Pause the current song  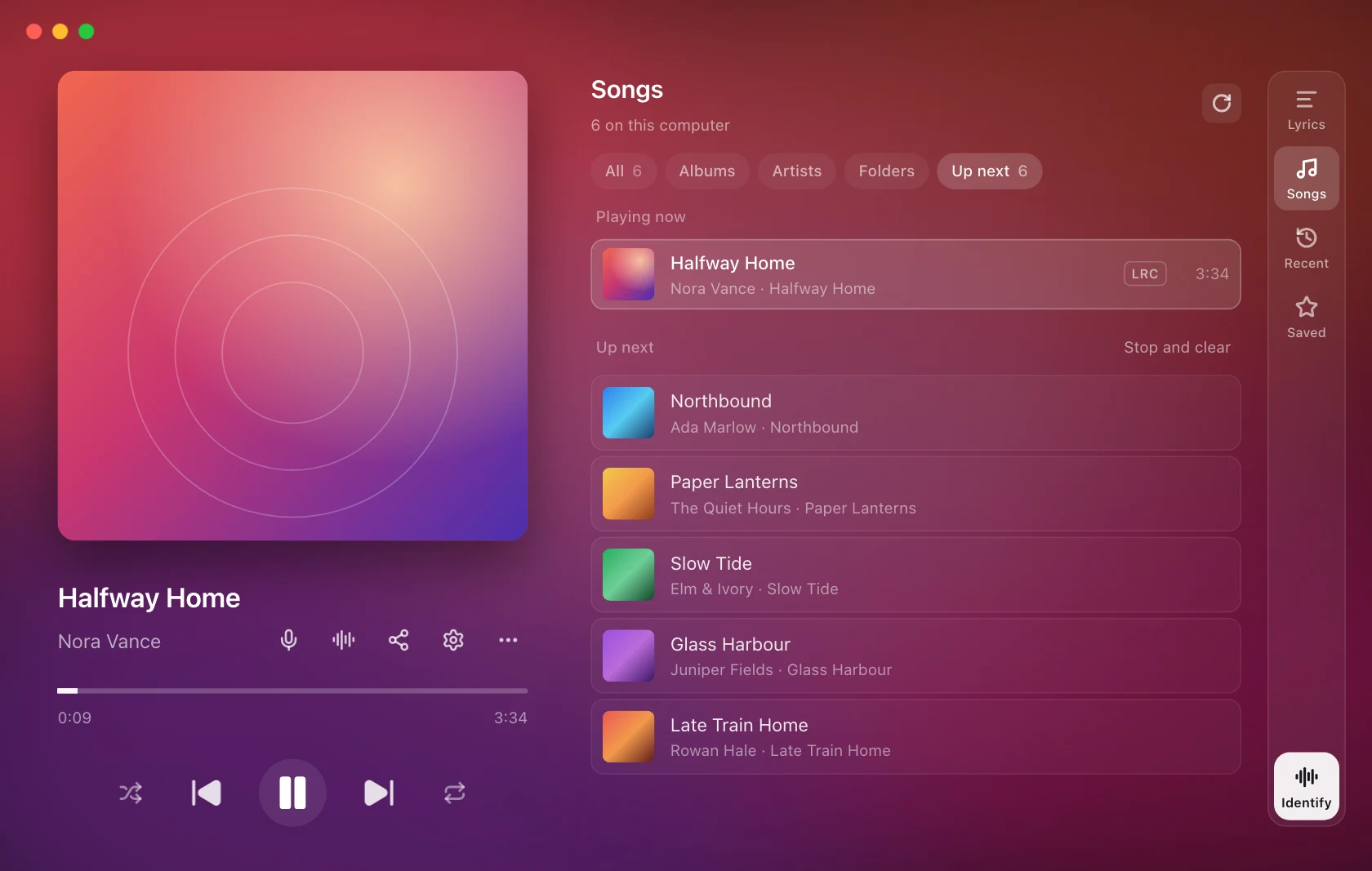(292, 793)
